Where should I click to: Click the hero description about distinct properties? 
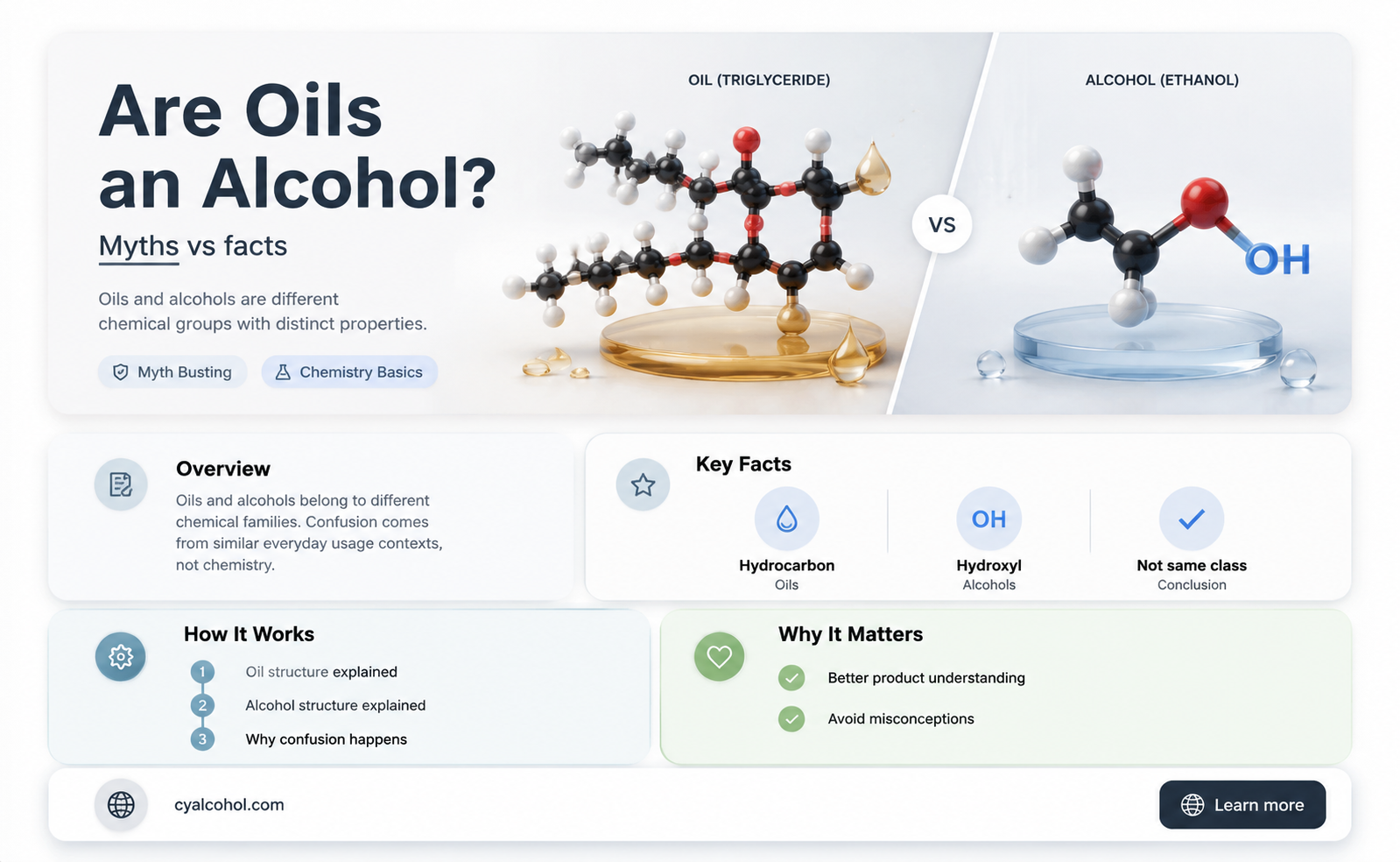263,311
